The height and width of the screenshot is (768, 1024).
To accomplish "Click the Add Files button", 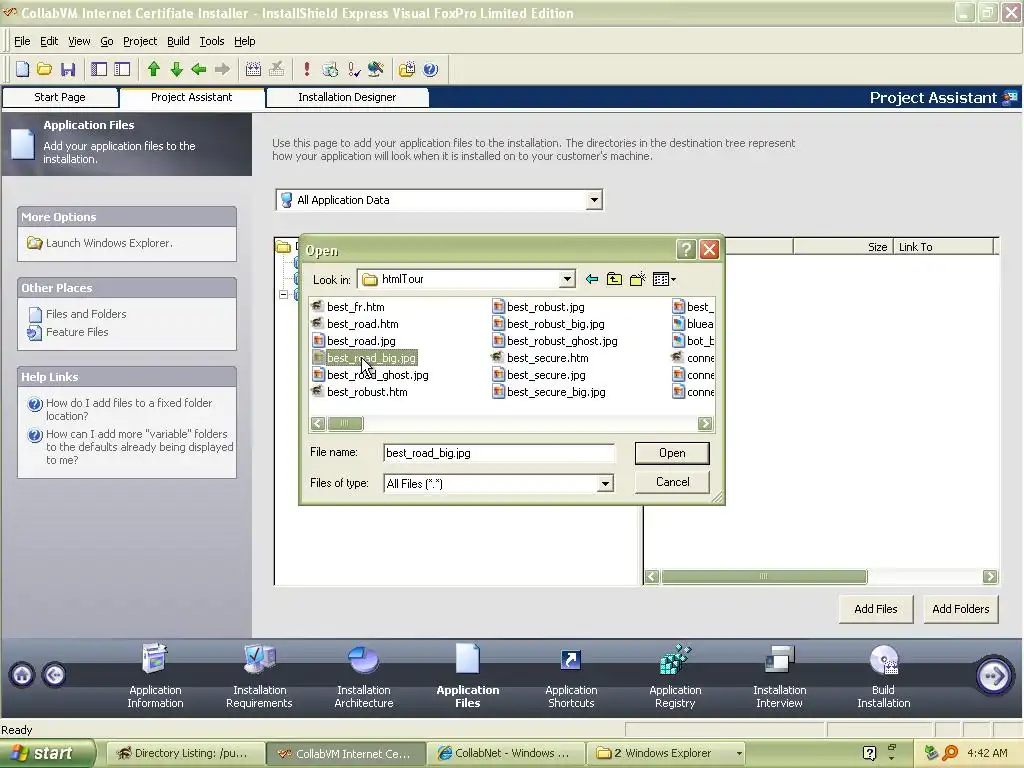I will point(876,609).
